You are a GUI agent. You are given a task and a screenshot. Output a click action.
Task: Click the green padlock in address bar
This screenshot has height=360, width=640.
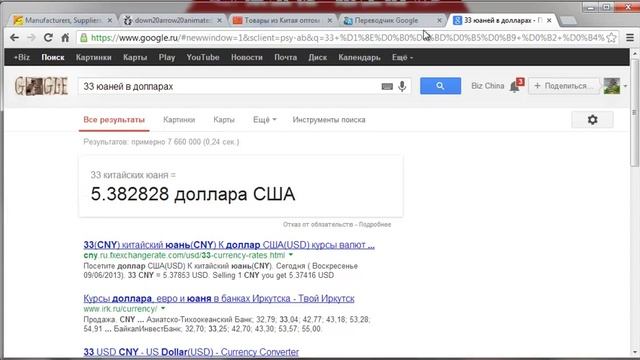[84, 38]
